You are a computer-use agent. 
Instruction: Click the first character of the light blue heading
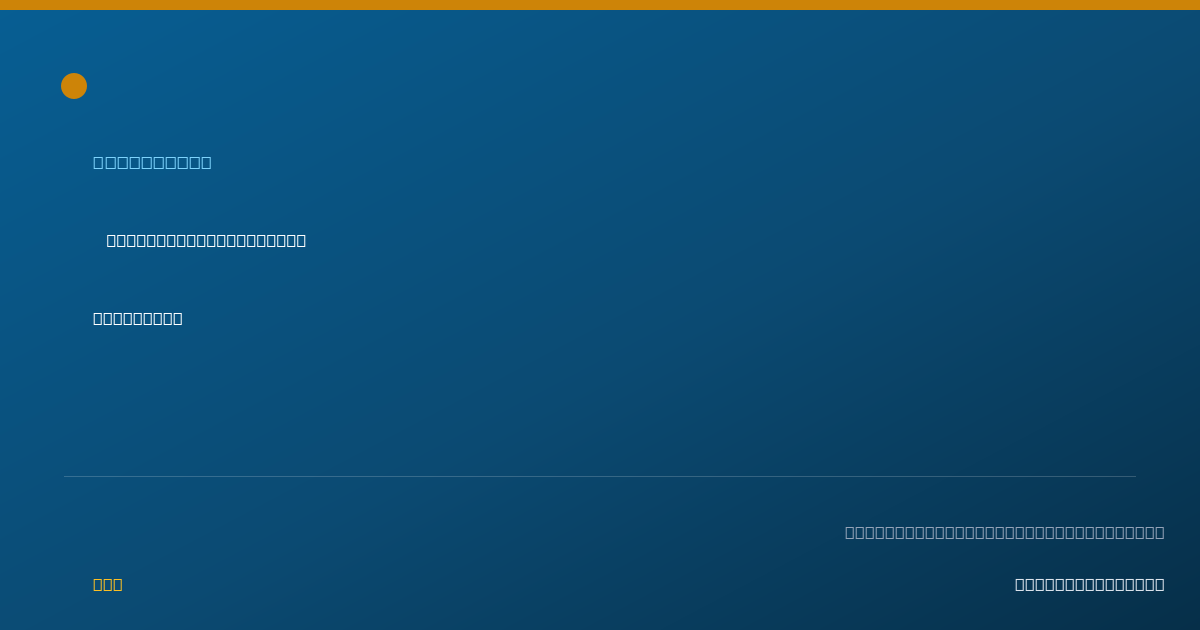click(98, 162)
